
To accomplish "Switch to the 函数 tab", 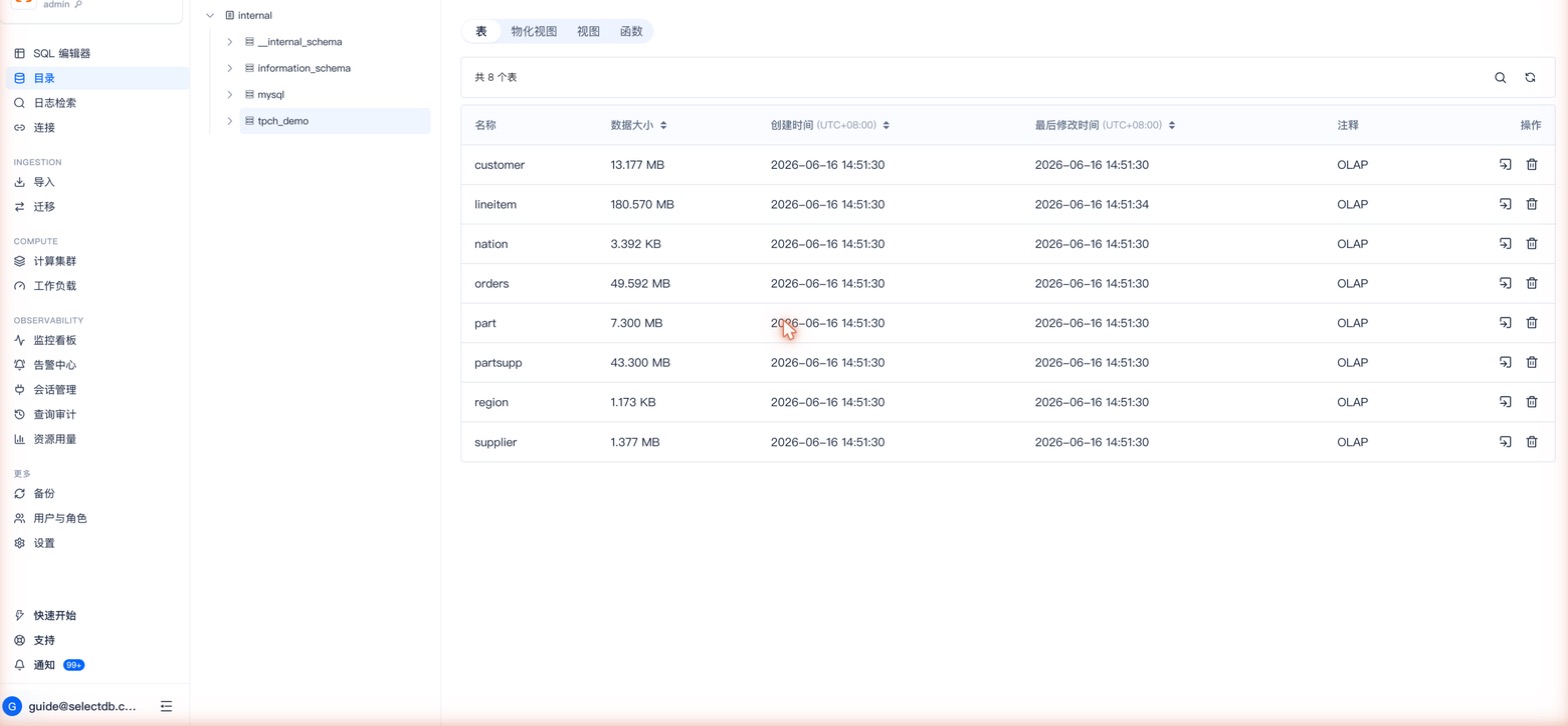I will pyautogui.click(x=631, y=31).
